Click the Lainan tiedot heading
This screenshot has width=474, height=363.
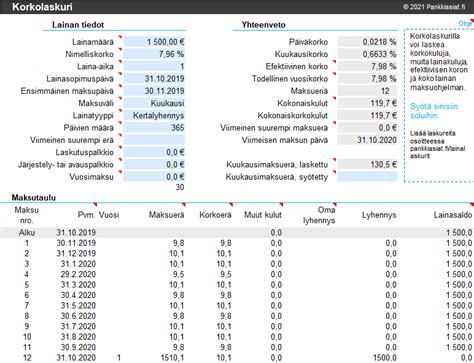[x=78, y=25]
